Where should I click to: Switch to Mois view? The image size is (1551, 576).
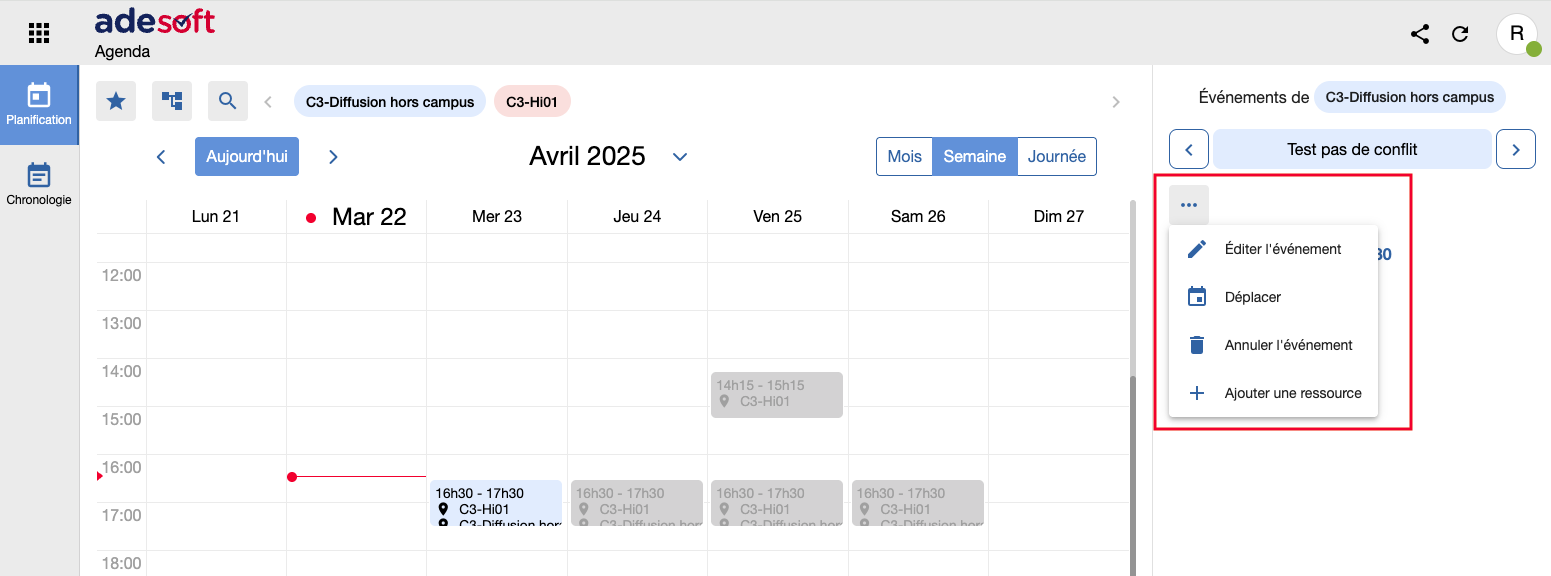(x=904, y=157)
